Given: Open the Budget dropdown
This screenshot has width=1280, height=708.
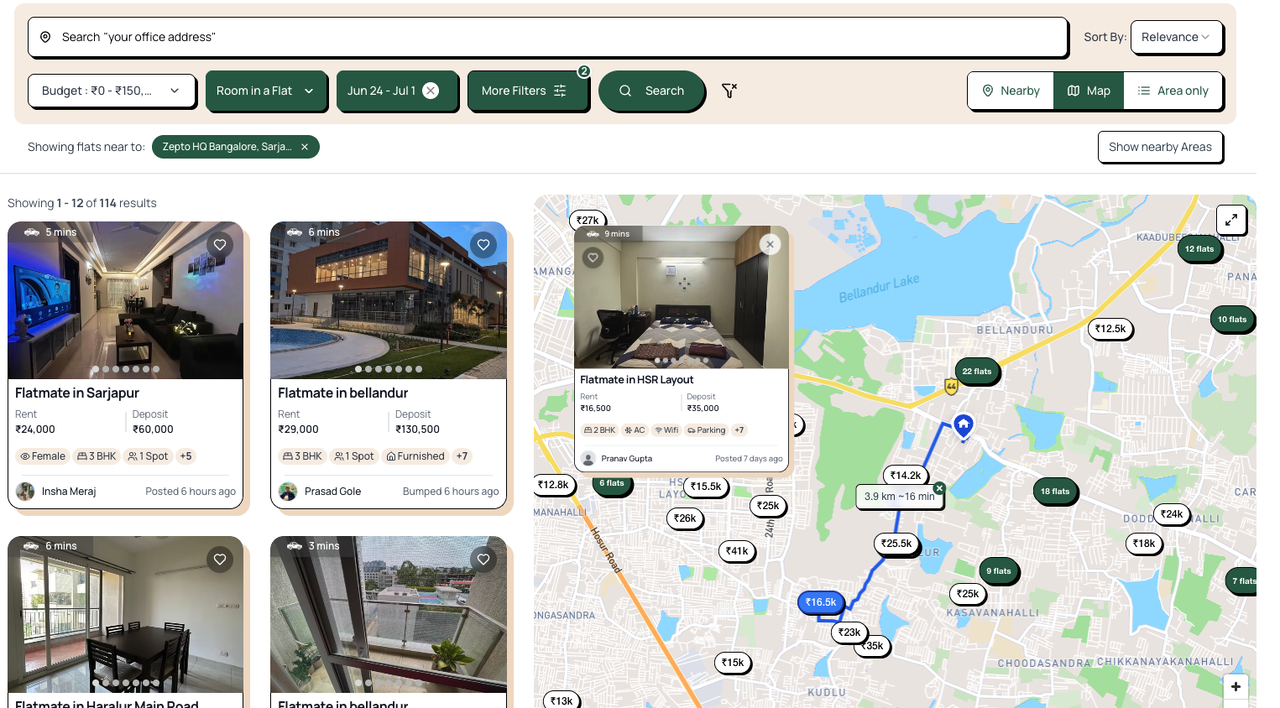Looking at the screenshot, I should tap(110, 91).
